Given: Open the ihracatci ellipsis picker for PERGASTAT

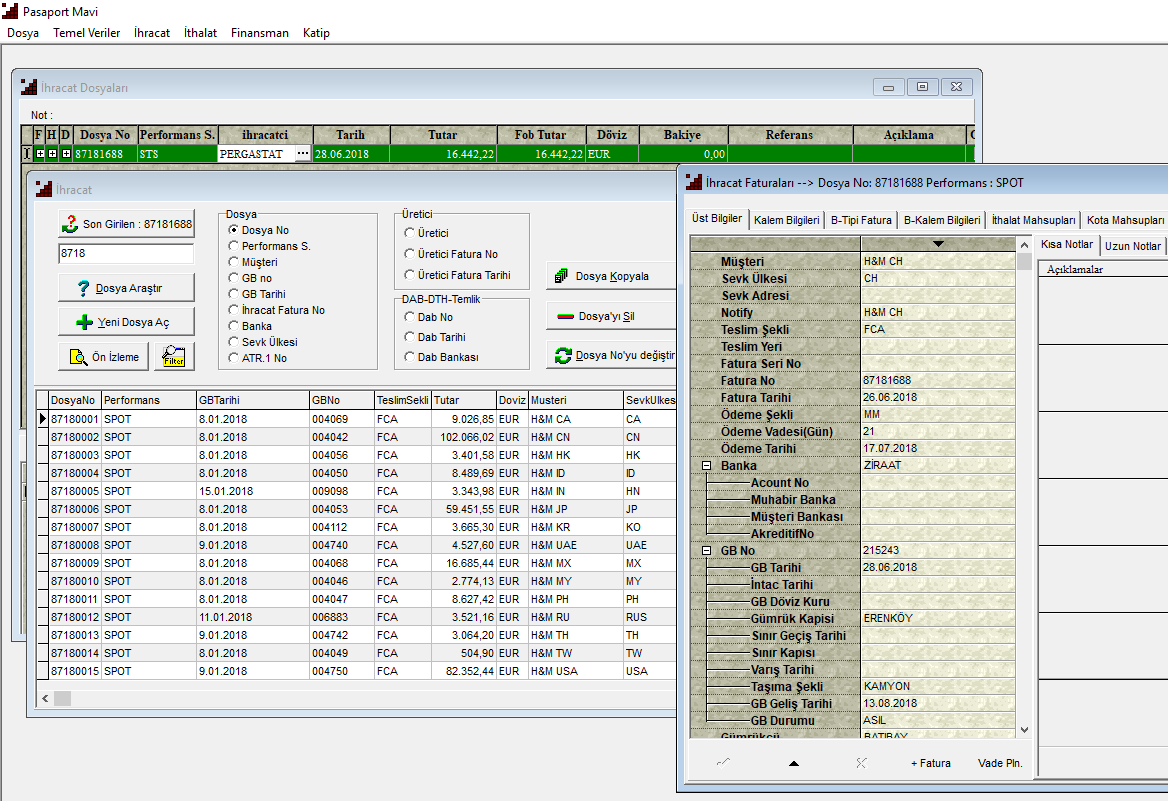Looking at the screenshot, I should (x=303, y=154).
